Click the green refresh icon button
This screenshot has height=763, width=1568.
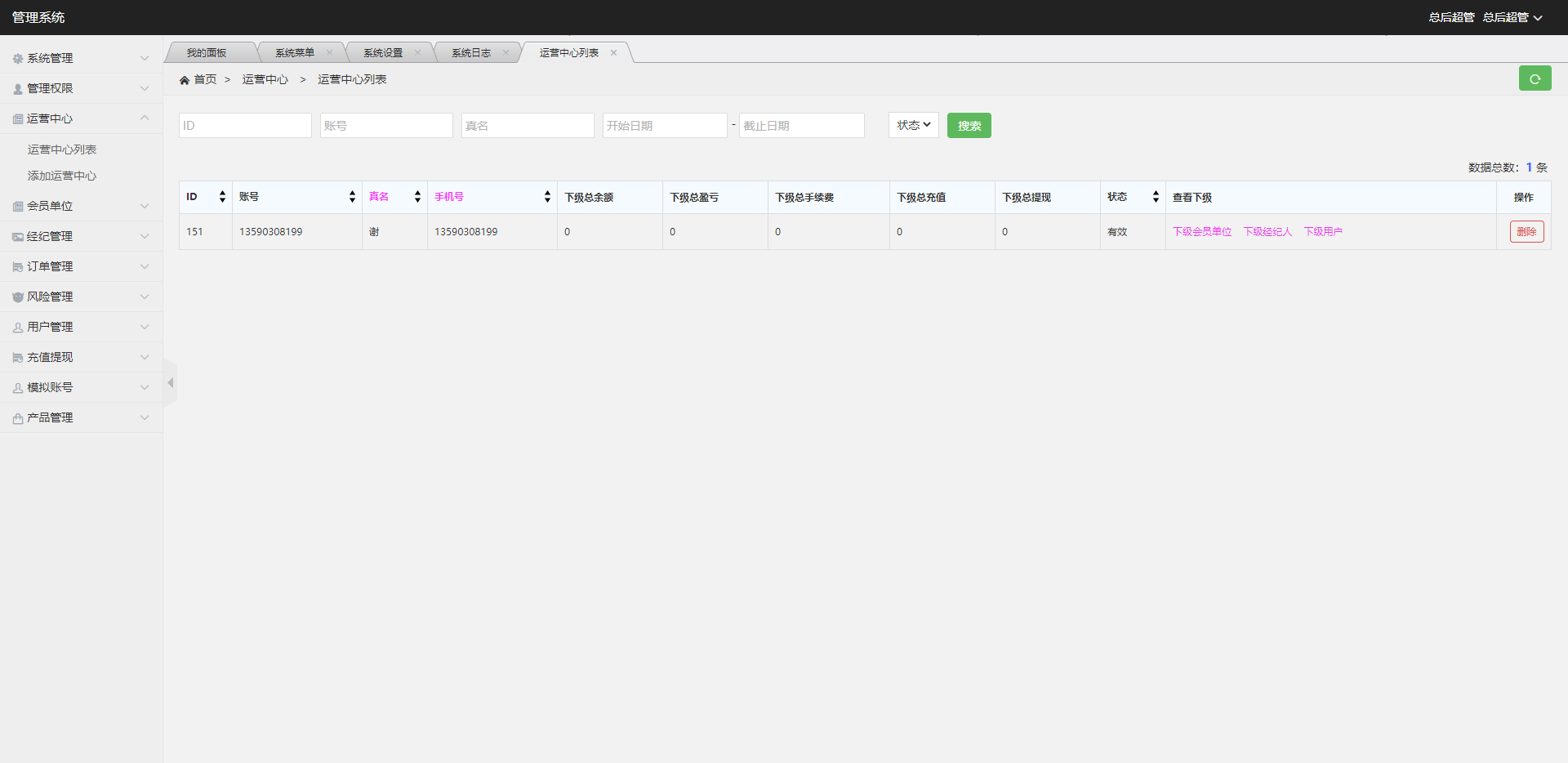(x=1535, y=78)
